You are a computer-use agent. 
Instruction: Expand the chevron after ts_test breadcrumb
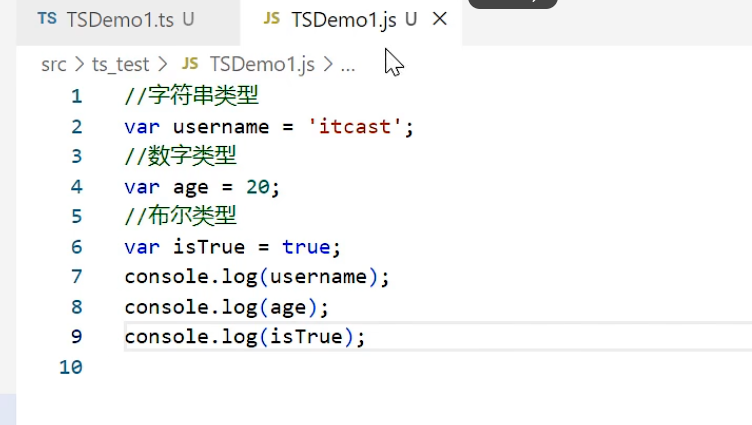[163, 64]
